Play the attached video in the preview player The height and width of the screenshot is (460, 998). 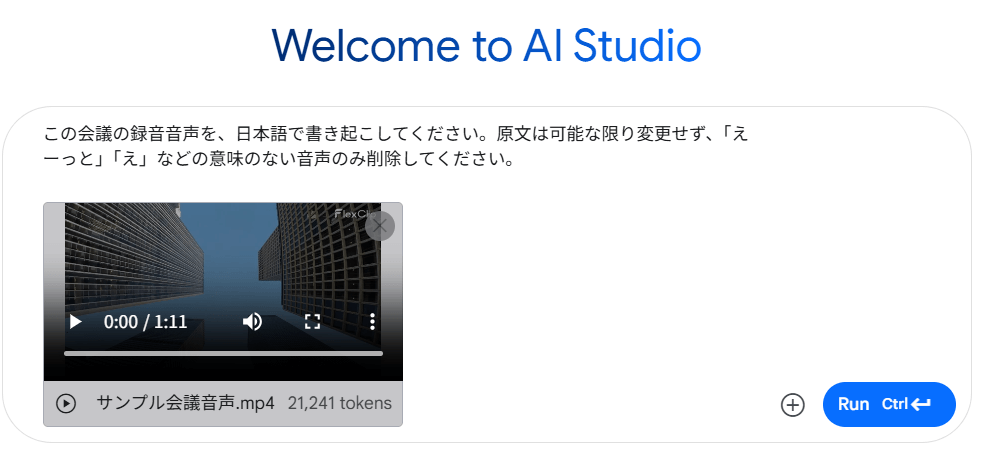click(x=76, y=322)
